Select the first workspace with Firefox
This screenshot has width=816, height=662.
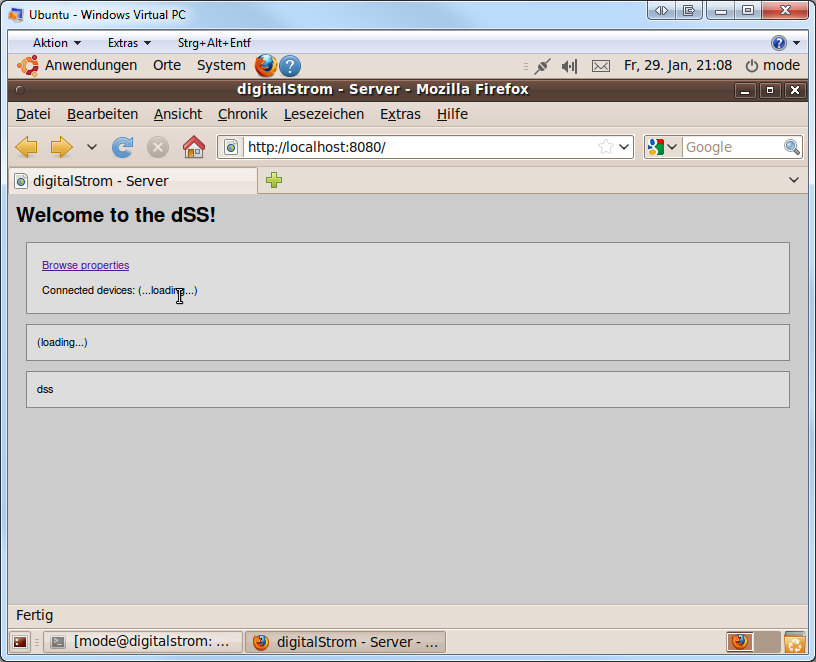740,642
